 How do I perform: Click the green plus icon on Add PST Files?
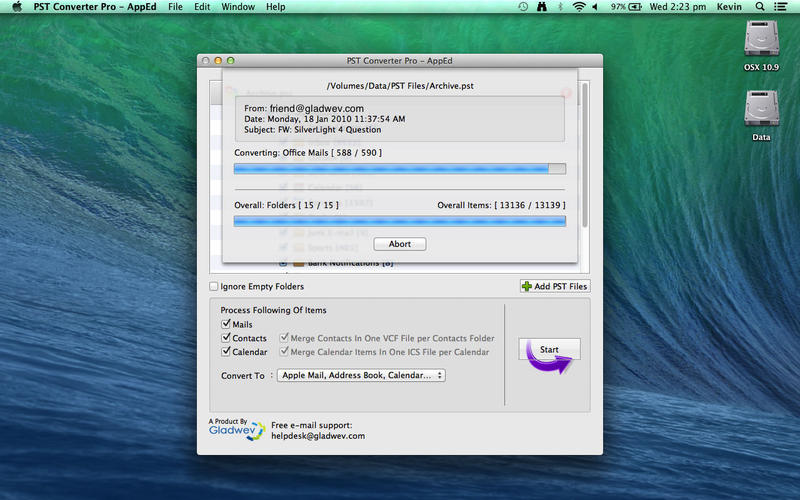pyautogui.click(x=527, y=286)
